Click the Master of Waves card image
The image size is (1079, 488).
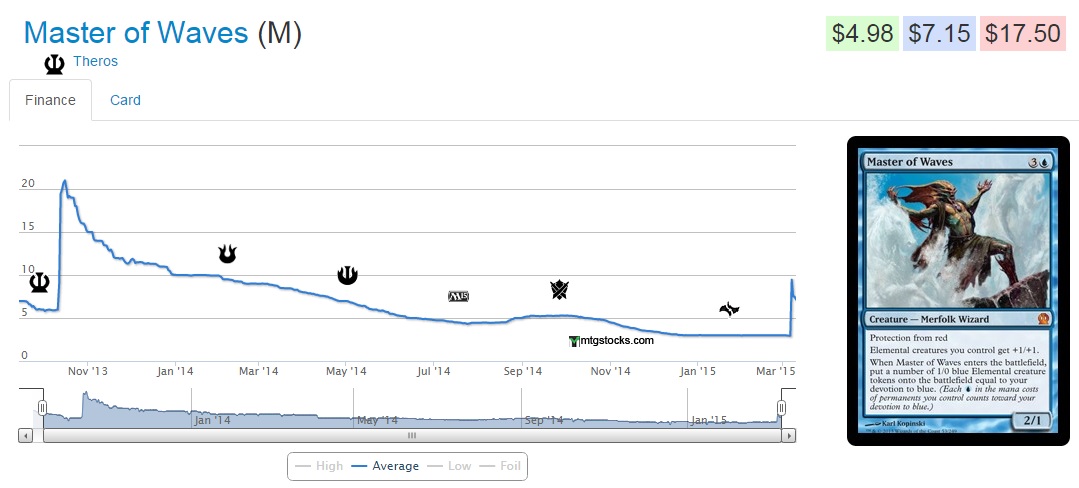(x=959, y=292)
